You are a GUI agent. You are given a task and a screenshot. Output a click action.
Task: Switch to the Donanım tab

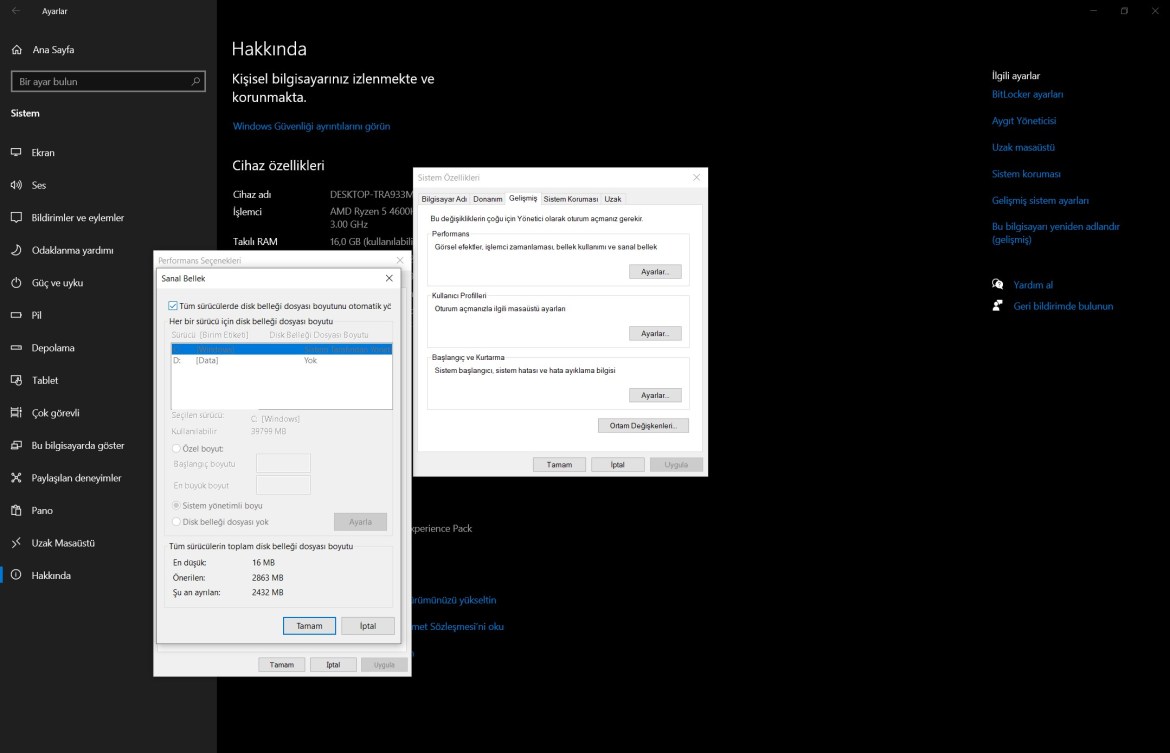(487, 198)
